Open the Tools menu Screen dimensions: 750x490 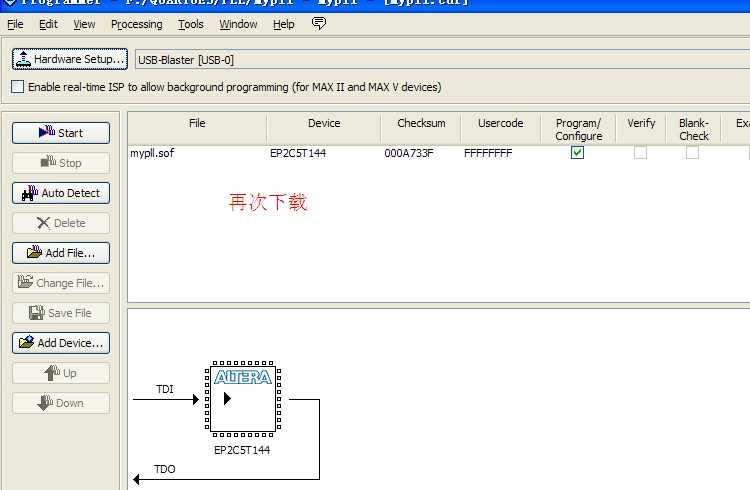[x=191, y=24]
